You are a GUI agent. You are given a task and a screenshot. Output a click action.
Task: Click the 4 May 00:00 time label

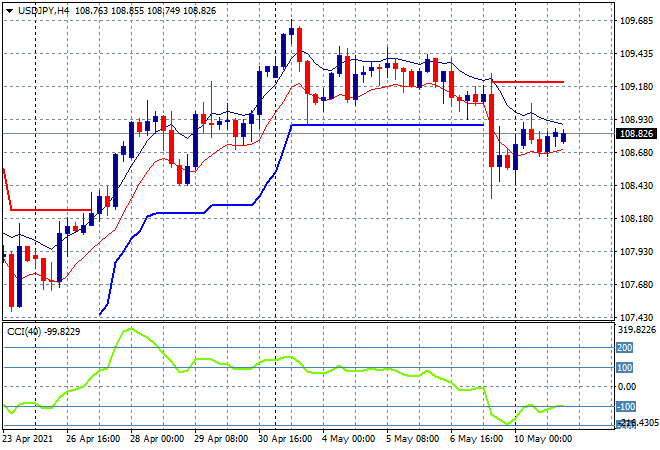click(x=349, y=439)
